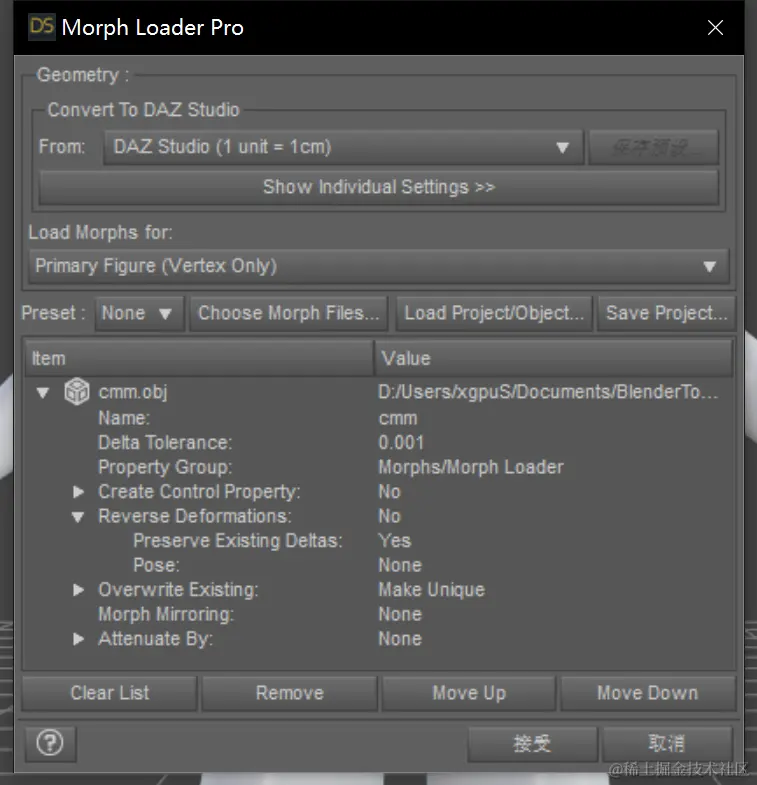Select the Name row label
Viewport: 757px width, 785px height.
tap(124, 418)
